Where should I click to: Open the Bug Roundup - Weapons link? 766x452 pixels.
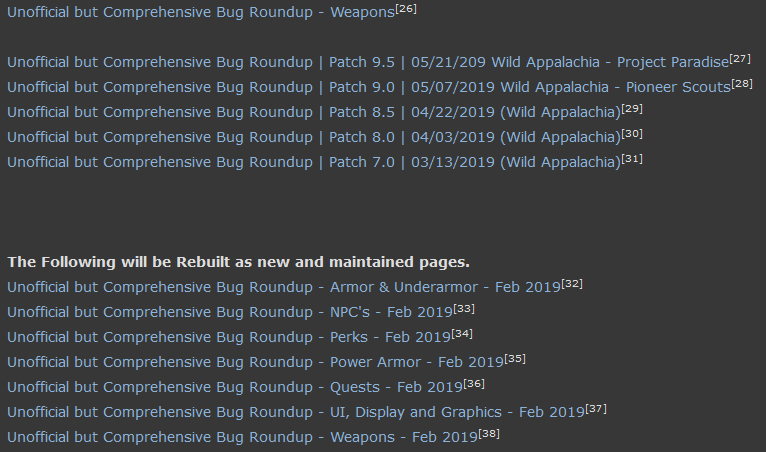tap(201, 12)
